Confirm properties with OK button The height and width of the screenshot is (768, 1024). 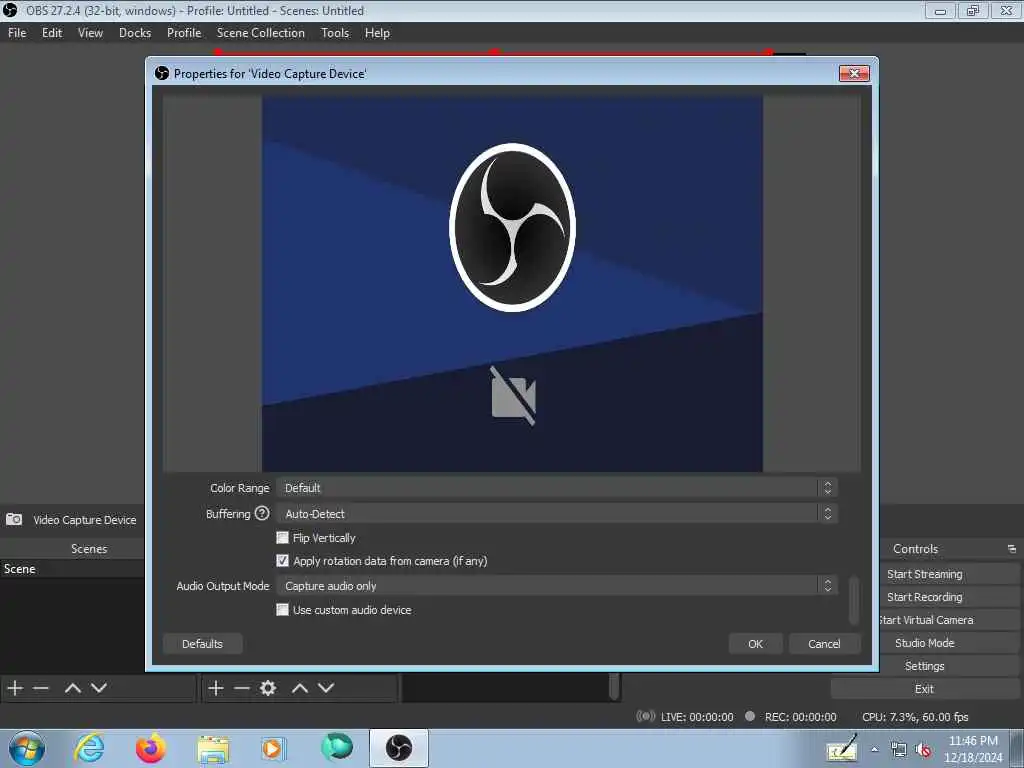pos(755,643)
